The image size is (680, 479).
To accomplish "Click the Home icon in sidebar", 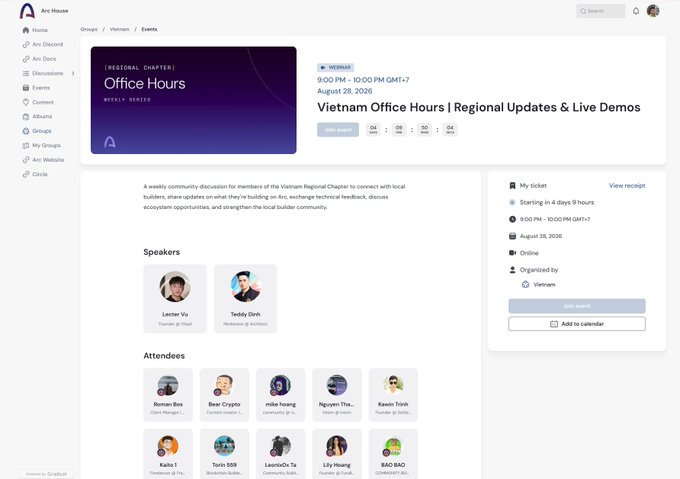I will pos(26,30).
